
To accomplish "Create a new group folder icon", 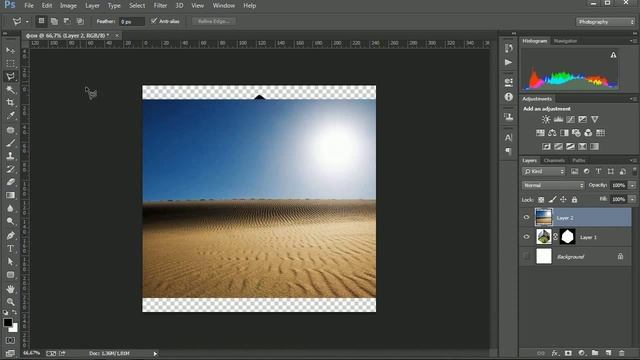I will [595, 353].
